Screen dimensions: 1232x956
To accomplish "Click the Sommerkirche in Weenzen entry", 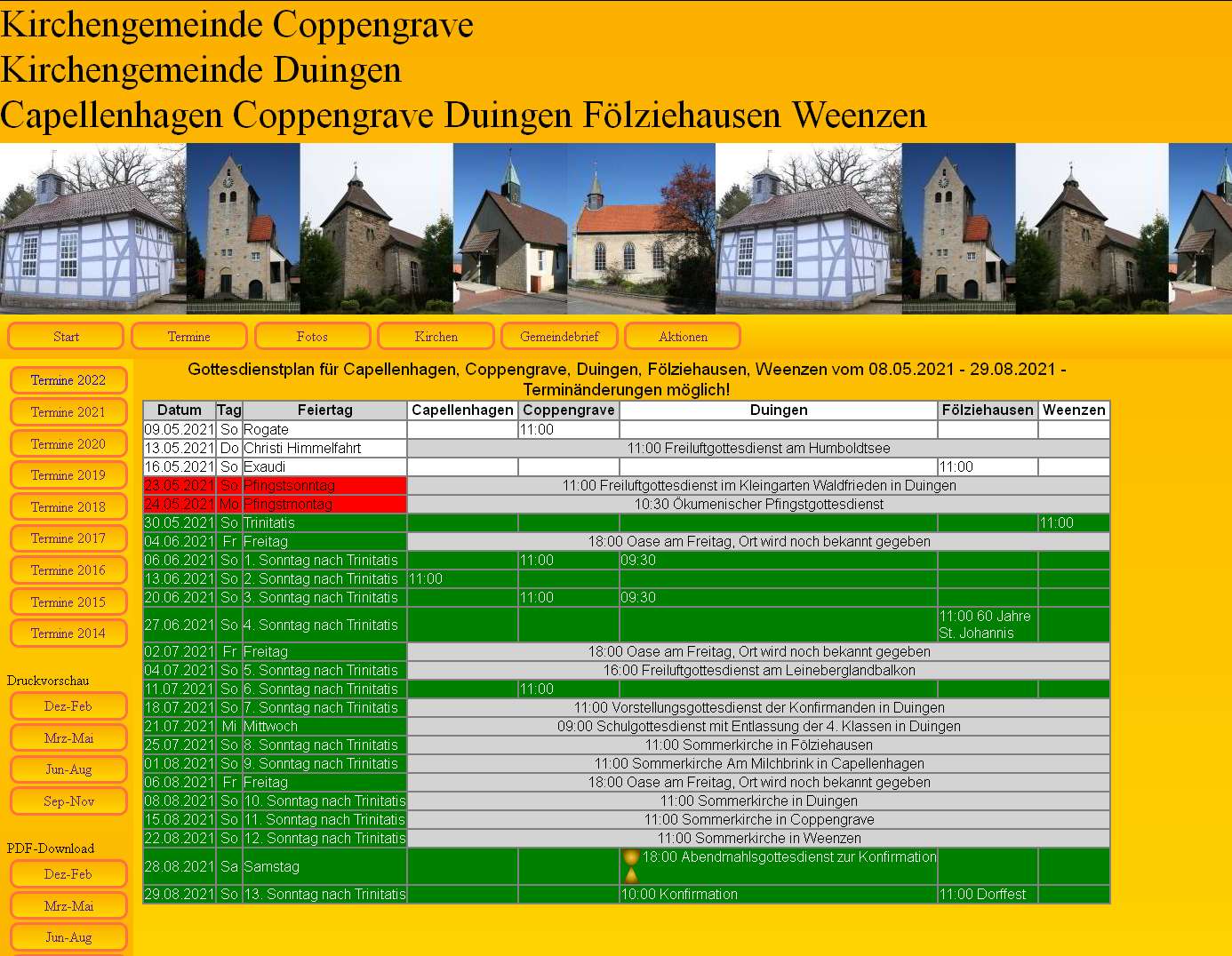I will point(758,838).
